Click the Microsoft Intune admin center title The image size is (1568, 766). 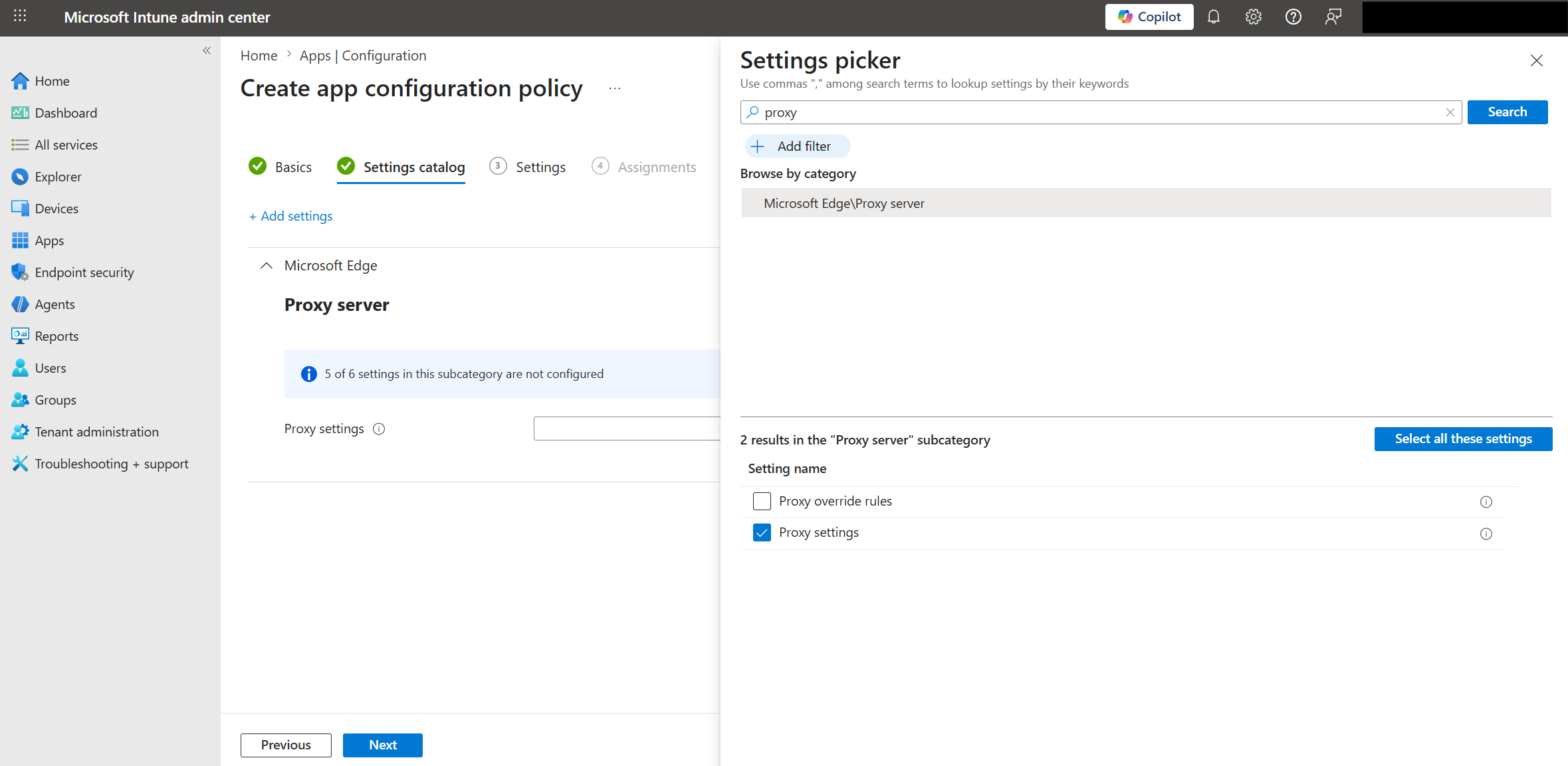point(167,17)
